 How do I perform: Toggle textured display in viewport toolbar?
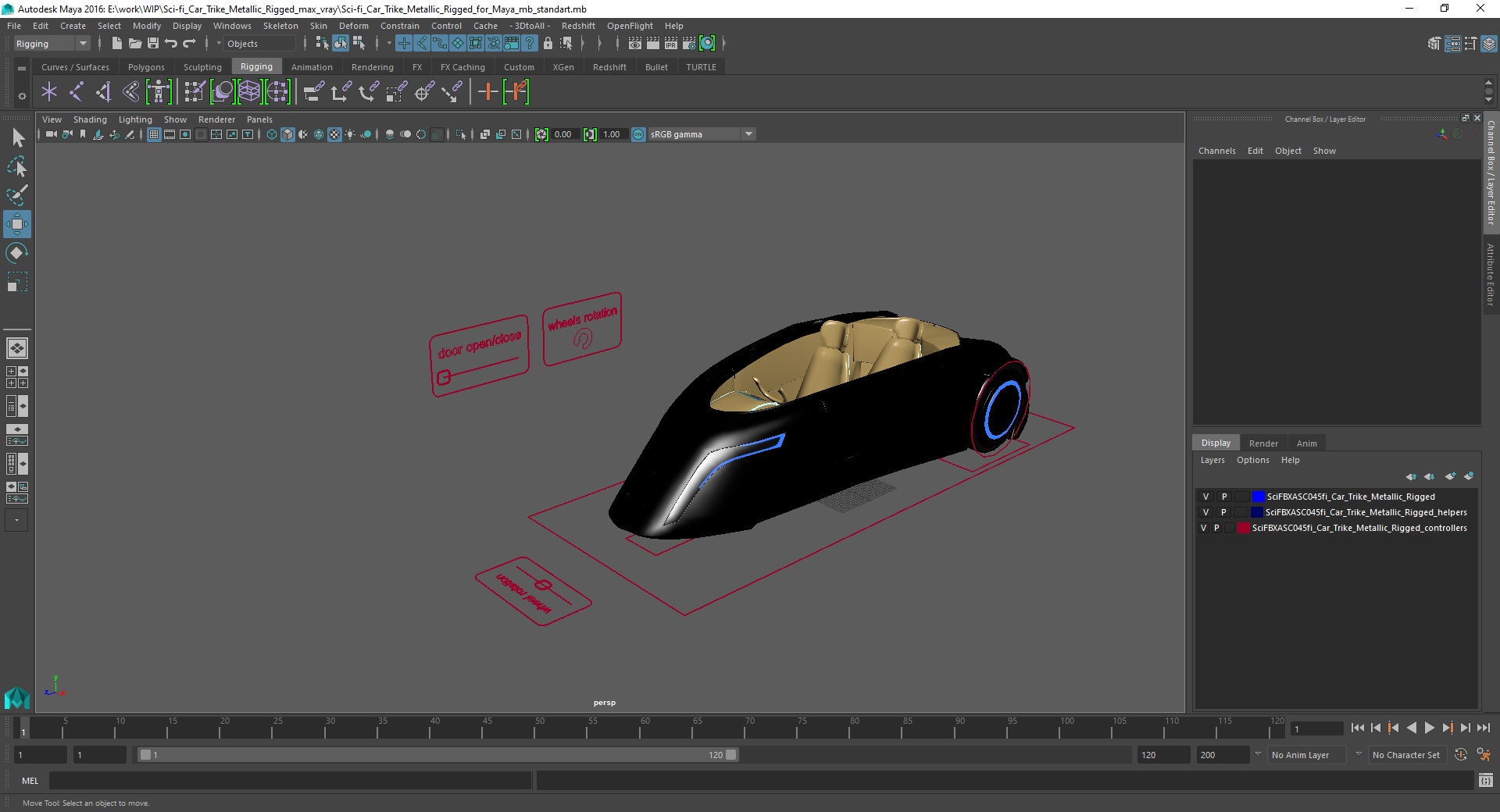[334, 134]
